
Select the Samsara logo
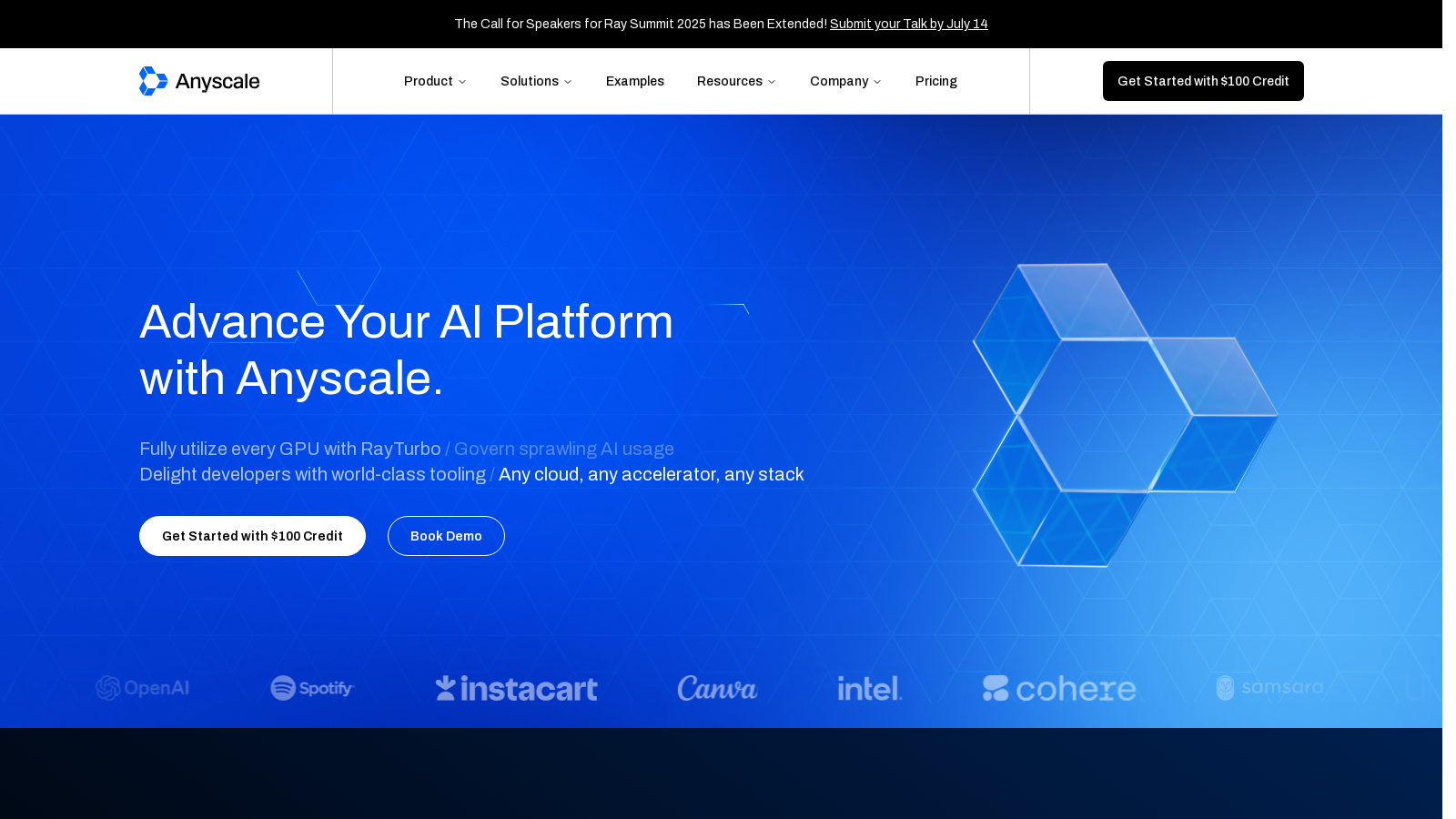click(1269, 688)
